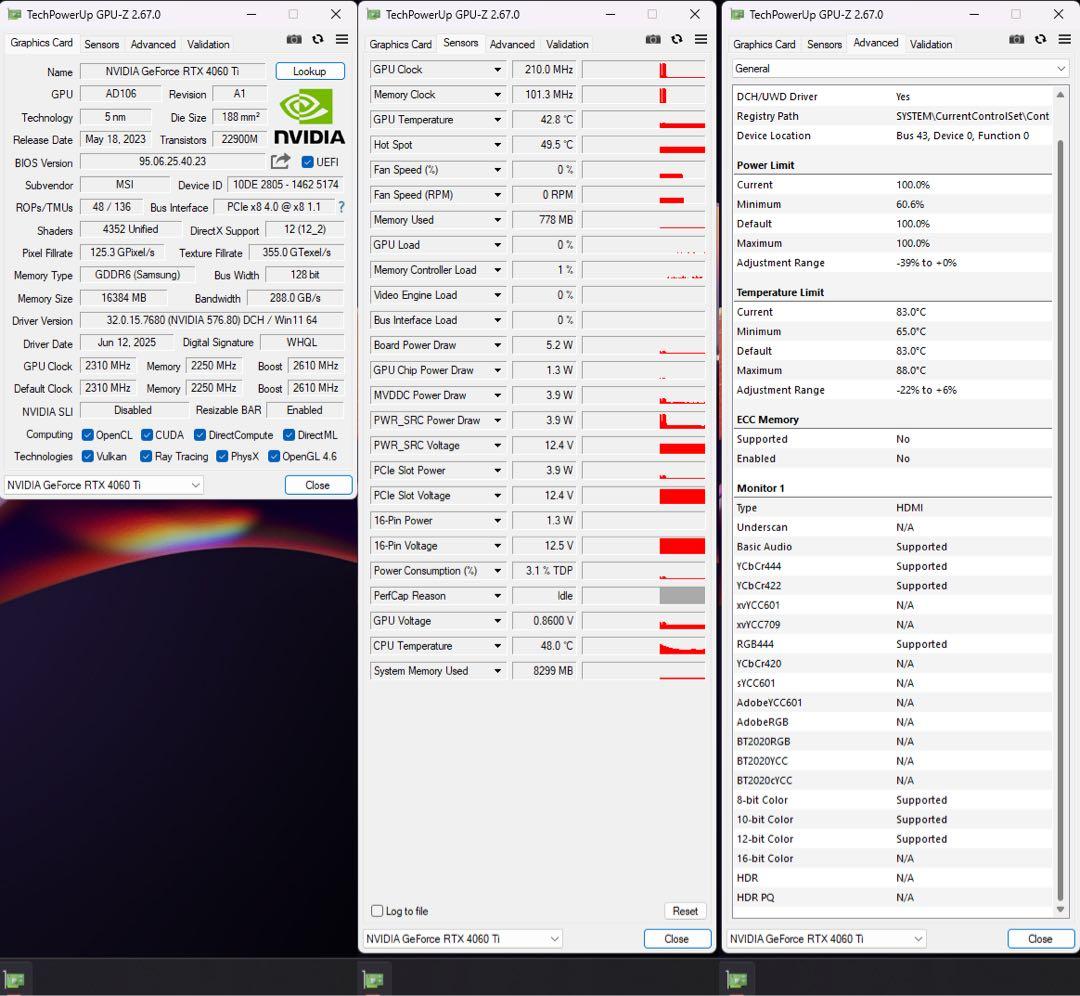
Task: Click the refresh icon in Sensors window
Action: coord(677,39)
